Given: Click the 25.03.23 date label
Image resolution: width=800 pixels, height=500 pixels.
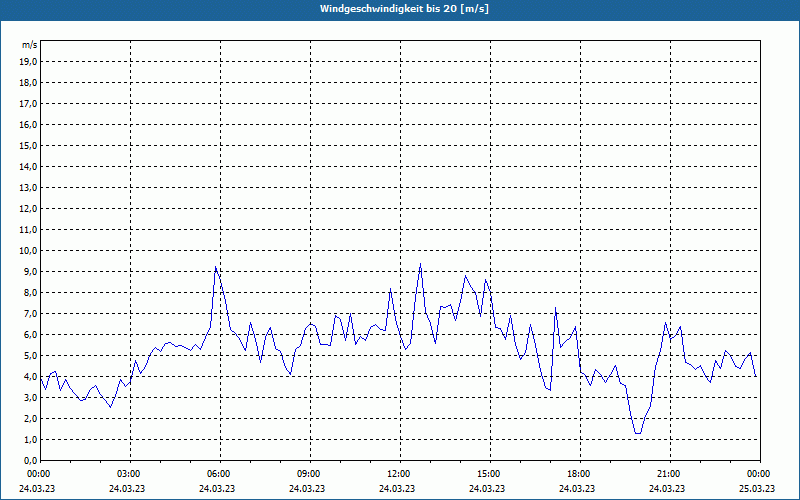Looking at the screenshot, I should 757,488.
